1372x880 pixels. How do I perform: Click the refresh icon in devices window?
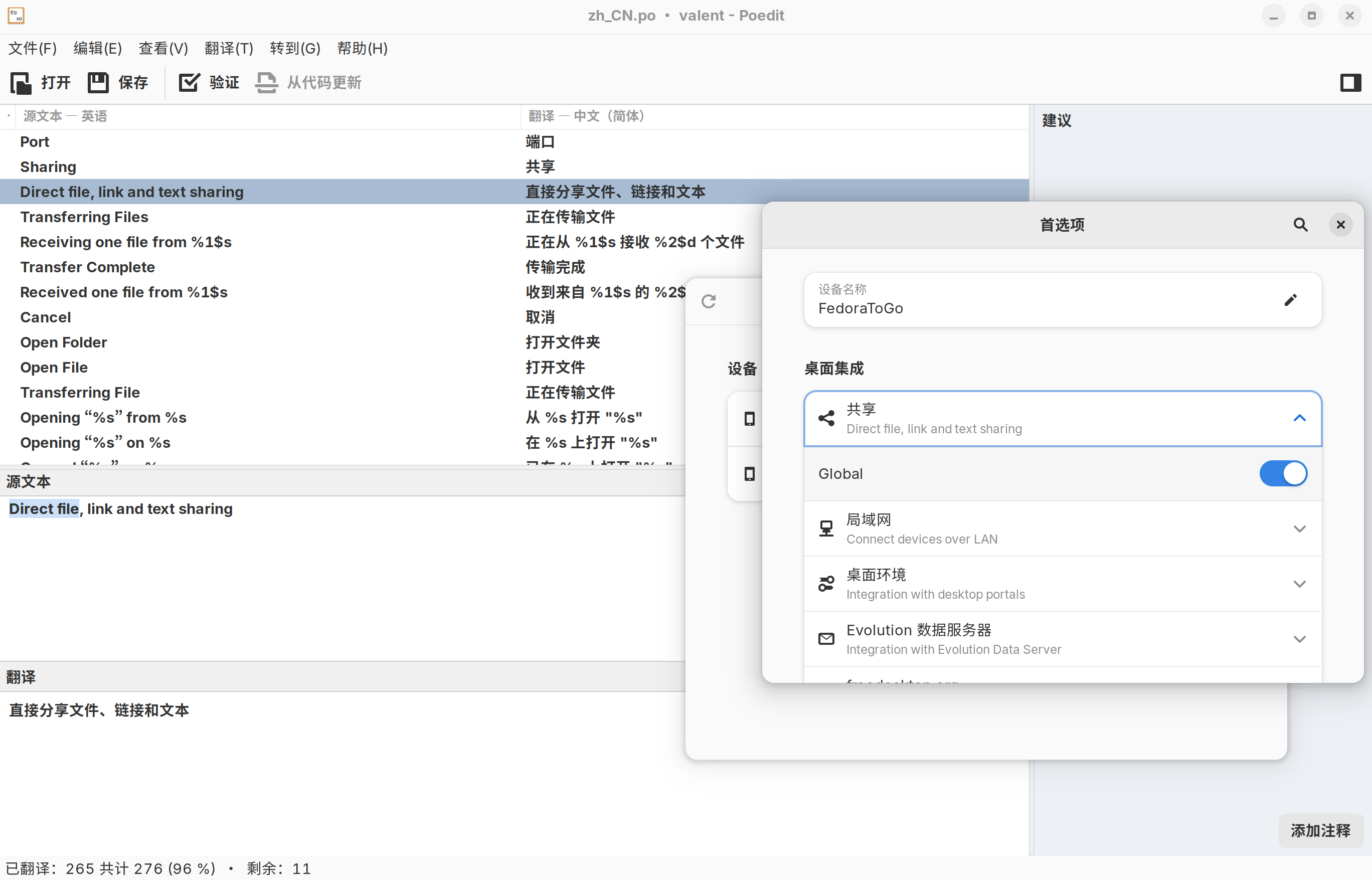pyautogui.click(x=709, y=301)
